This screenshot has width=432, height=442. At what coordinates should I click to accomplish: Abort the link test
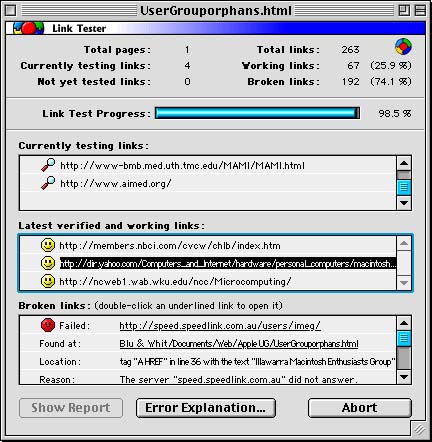coord(360,408)
